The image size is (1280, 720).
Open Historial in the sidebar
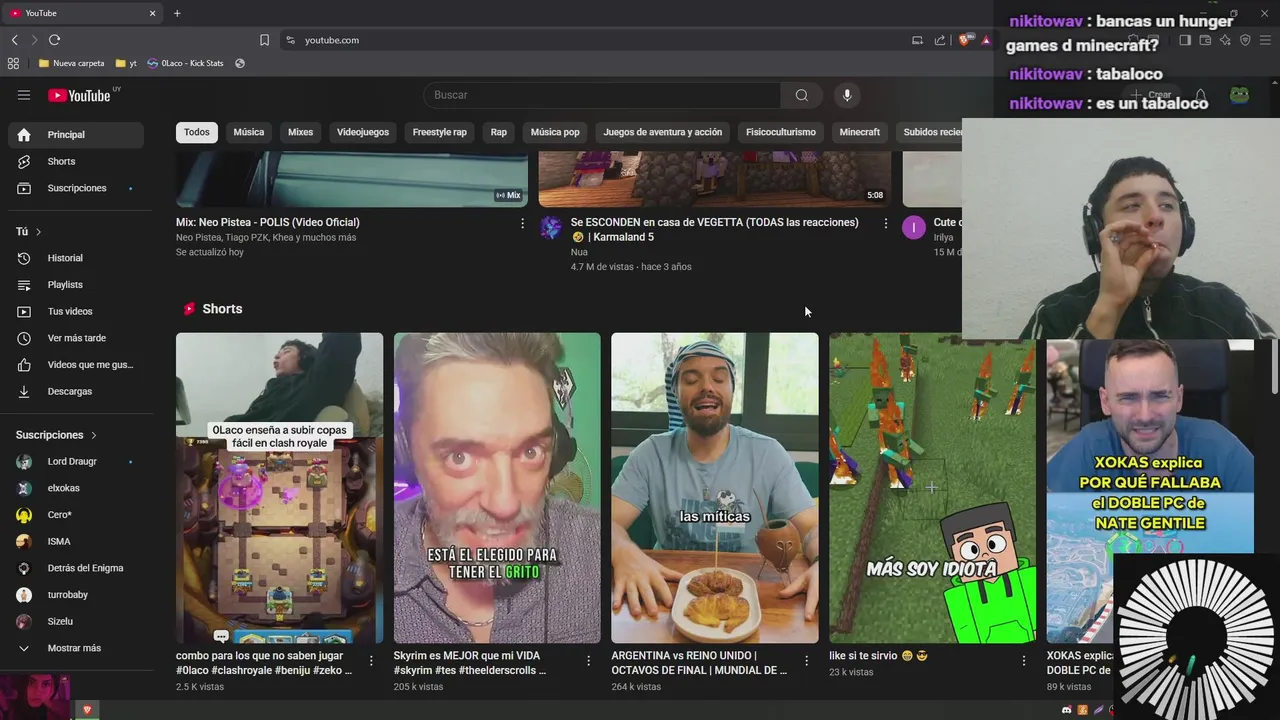[76, 258]
